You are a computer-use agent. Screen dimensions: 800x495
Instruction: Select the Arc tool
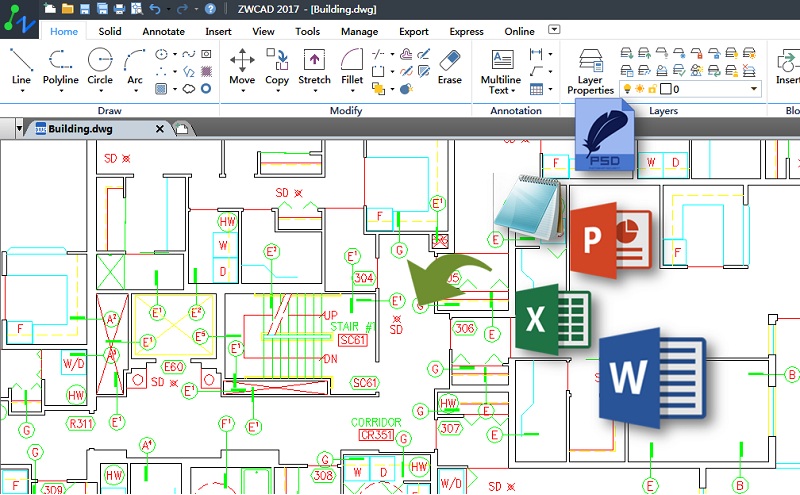(x=135, y=66)
